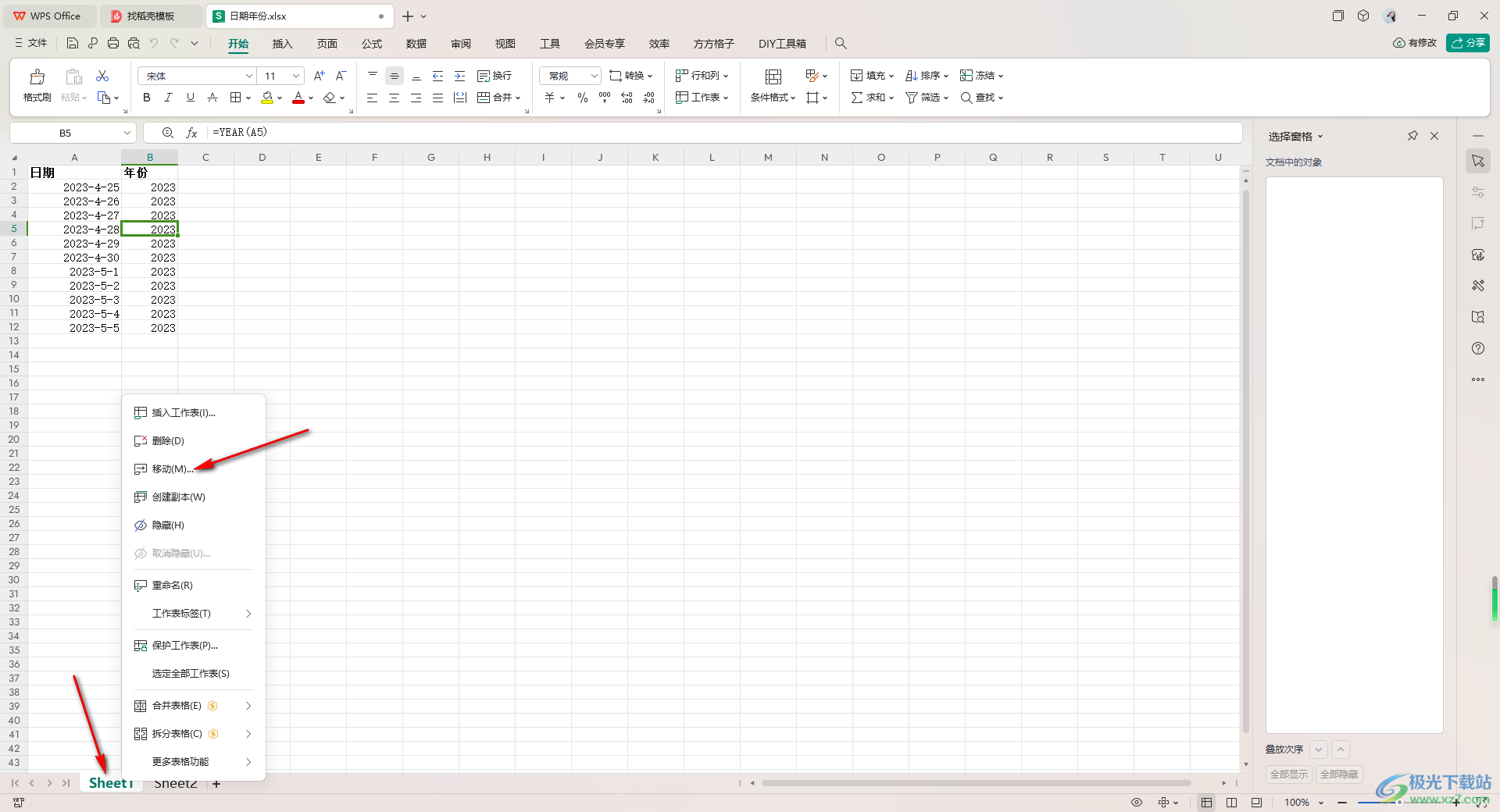Select cell A2 containing 2023-4-25
This screenshot has height=812, width=1500.
pyautogui.click(x=75, y=187)
